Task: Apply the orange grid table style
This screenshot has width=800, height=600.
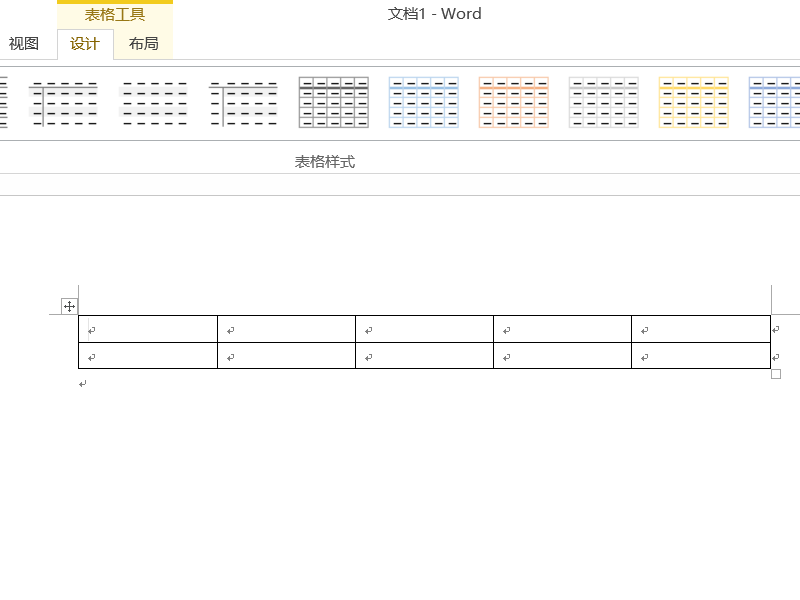Action: 514,102
